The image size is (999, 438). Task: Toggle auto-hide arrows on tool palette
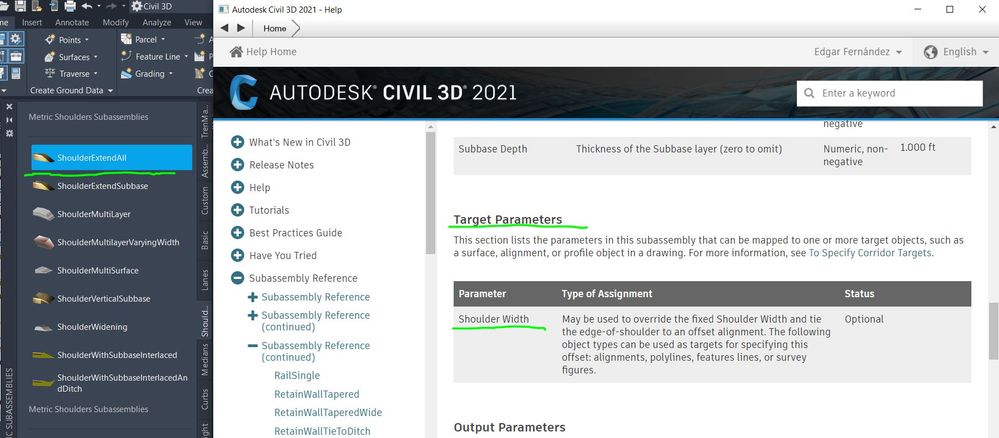click(9, 120)
